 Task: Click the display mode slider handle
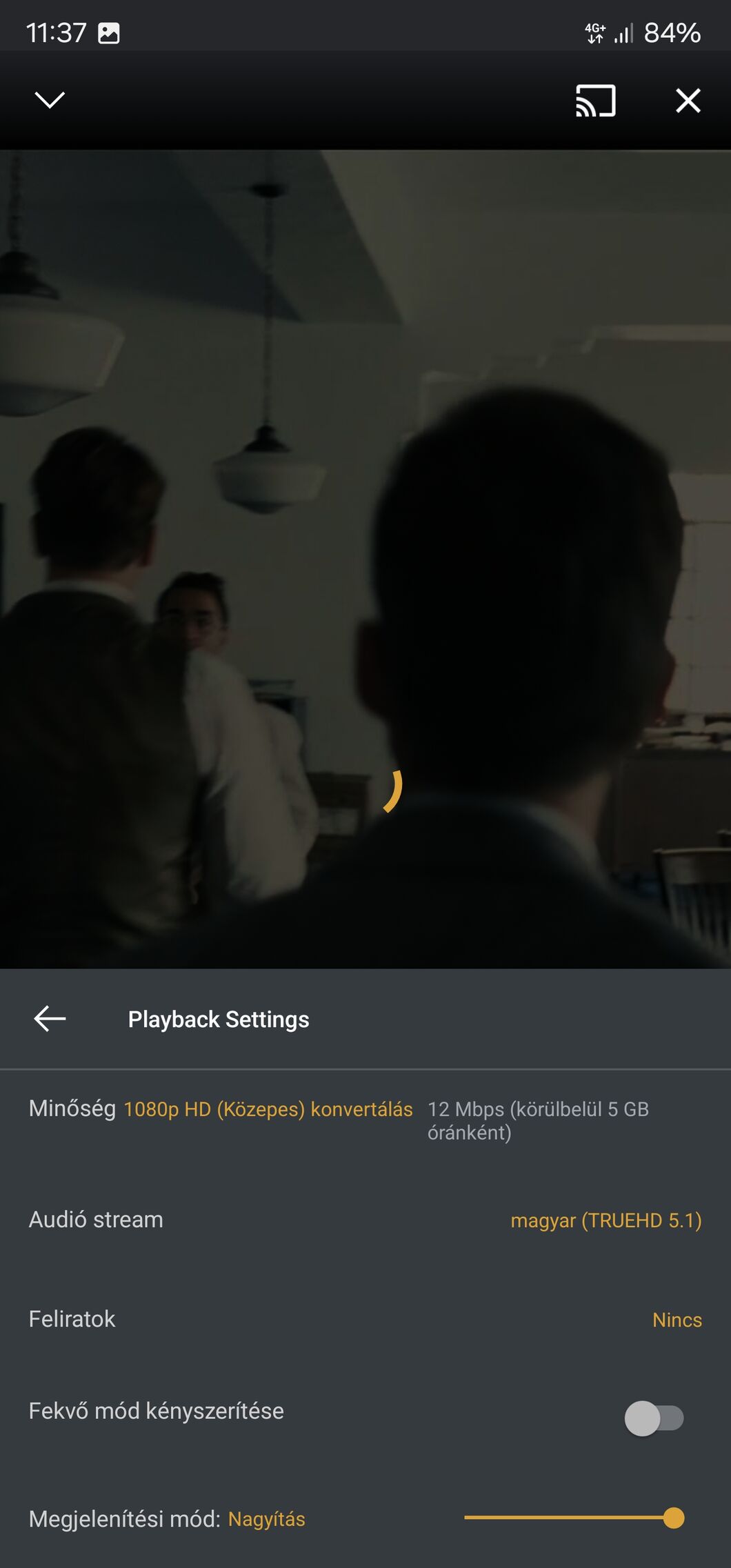[674, 1518]
